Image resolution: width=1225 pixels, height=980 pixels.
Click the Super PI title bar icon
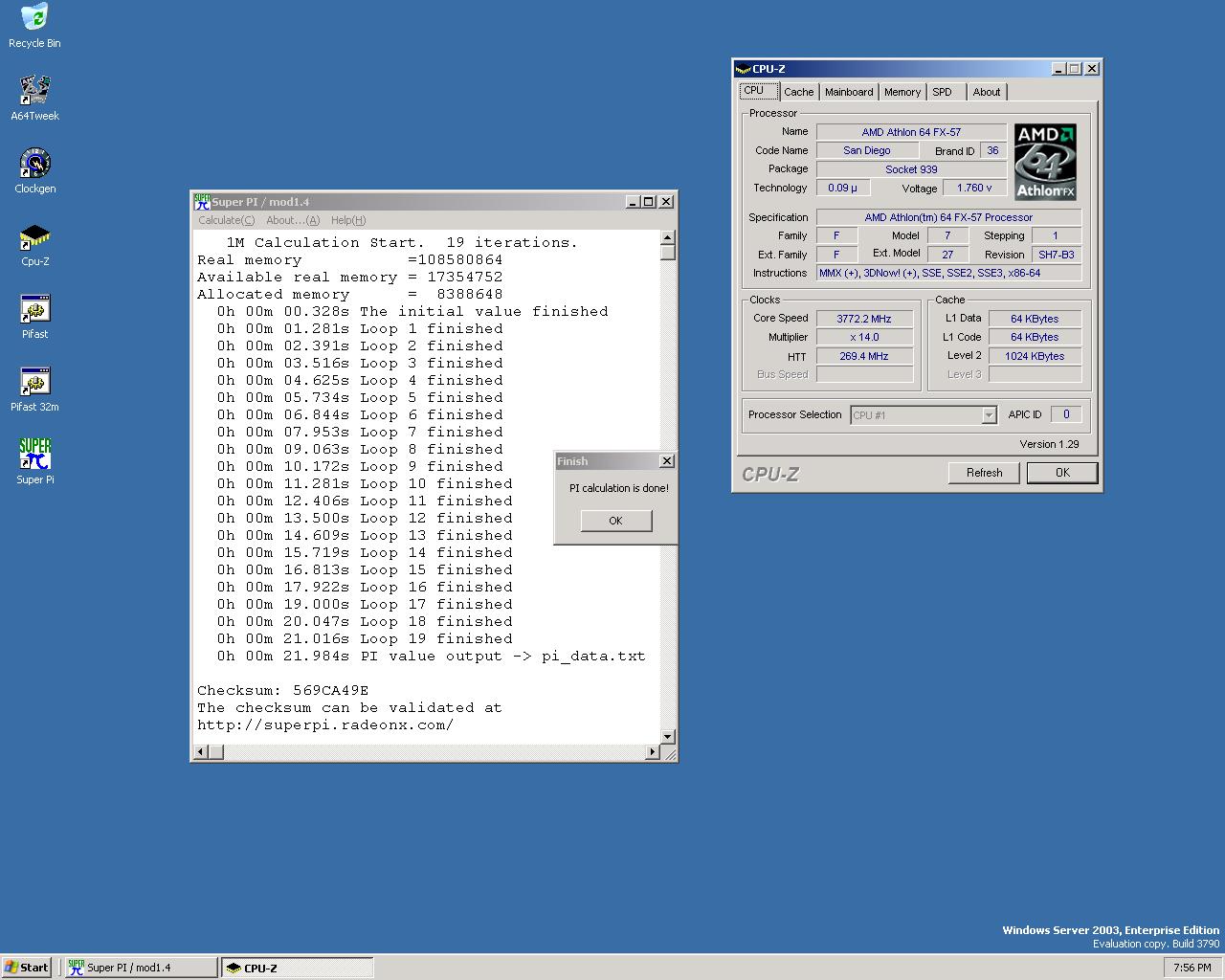[x=202, y=202]
